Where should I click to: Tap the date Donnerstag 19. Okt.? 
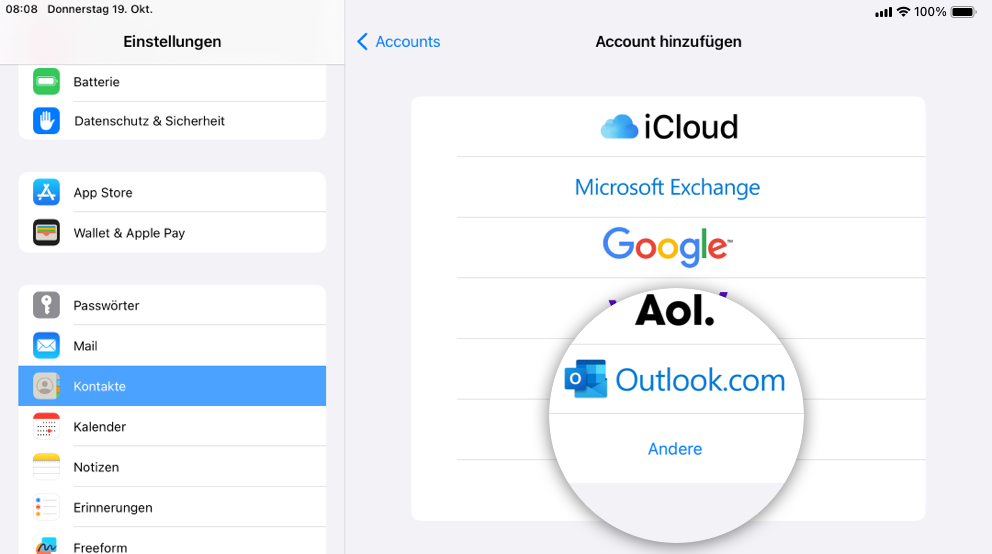point(100,9)
